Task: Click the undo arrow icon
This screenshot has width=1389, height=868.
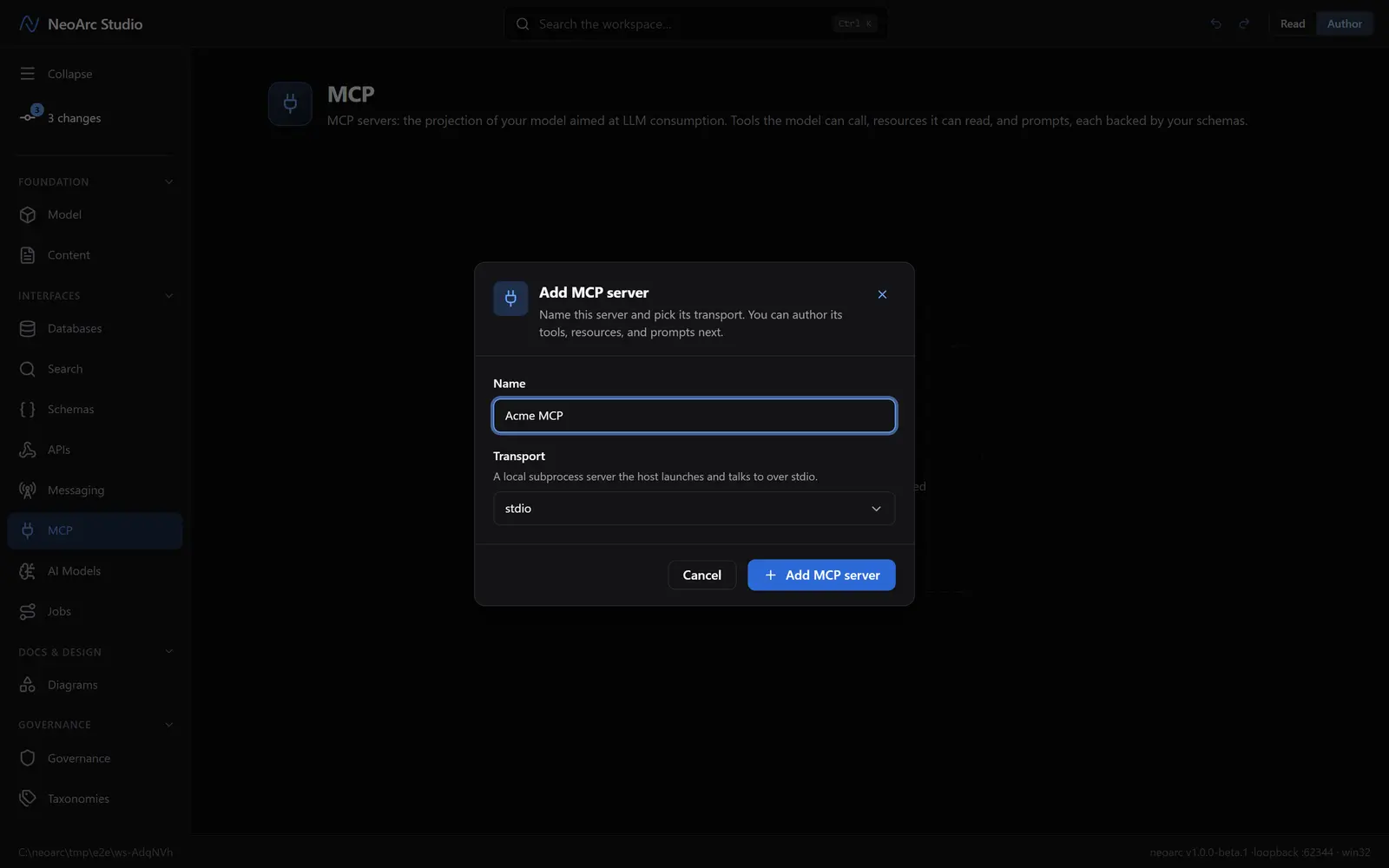Action: tap(1216, 24)
